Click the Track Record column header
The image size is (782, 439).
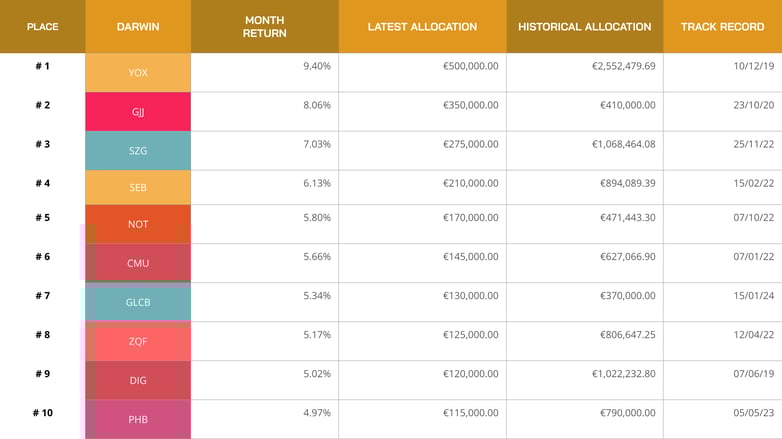coord(722,27)
